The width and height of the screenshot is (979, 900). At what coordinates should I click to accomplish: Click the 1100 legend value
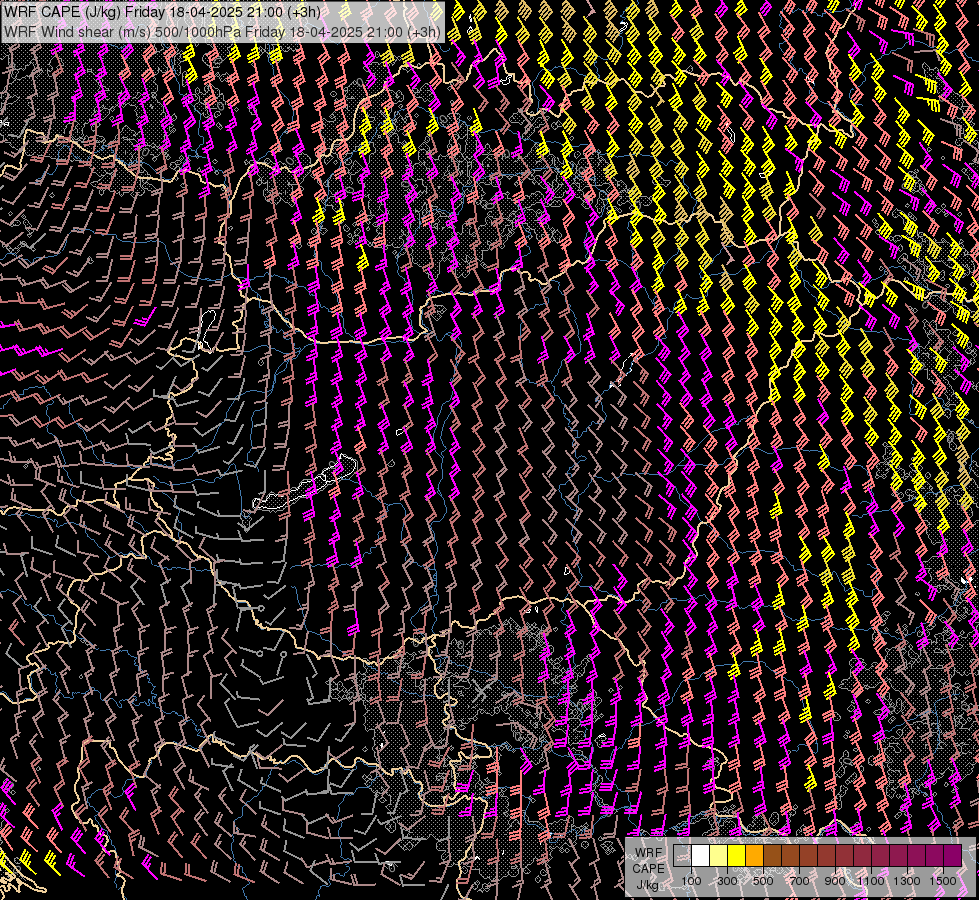[x=870, y=881]
